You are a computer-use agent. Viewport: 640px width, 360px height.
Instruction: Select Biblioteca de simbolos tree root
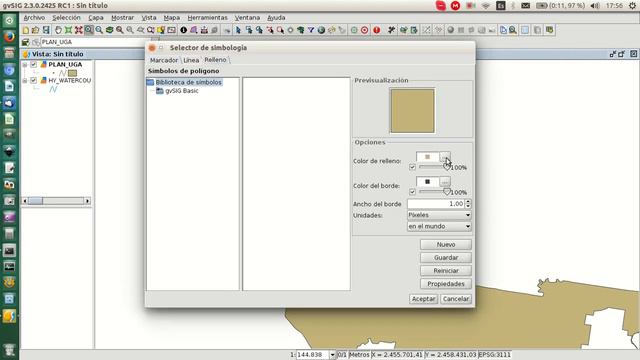(184, 82)
